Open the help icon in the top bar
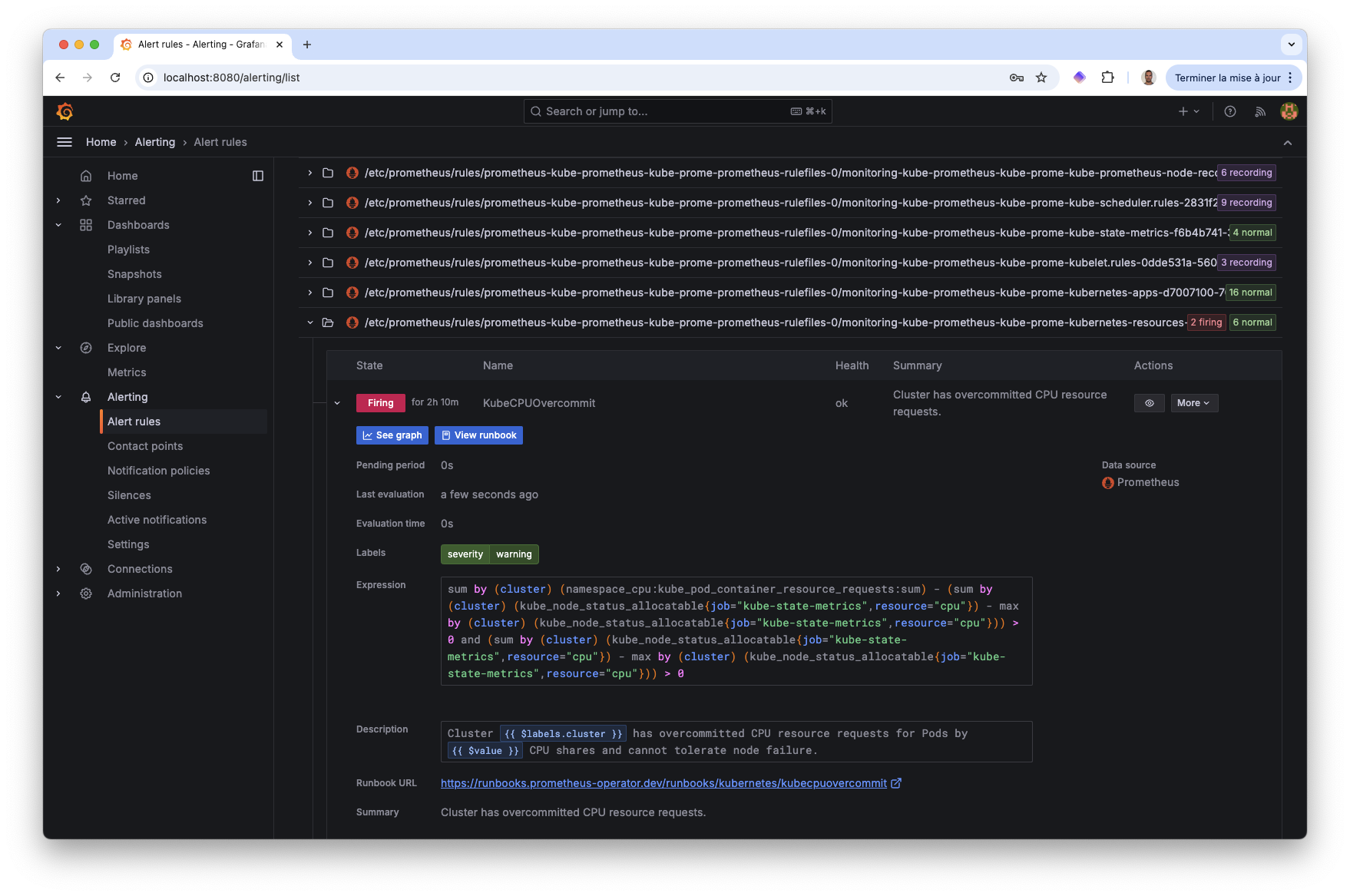The width and height of the screenshot is (1350, 896). [x=1230, y=111]
